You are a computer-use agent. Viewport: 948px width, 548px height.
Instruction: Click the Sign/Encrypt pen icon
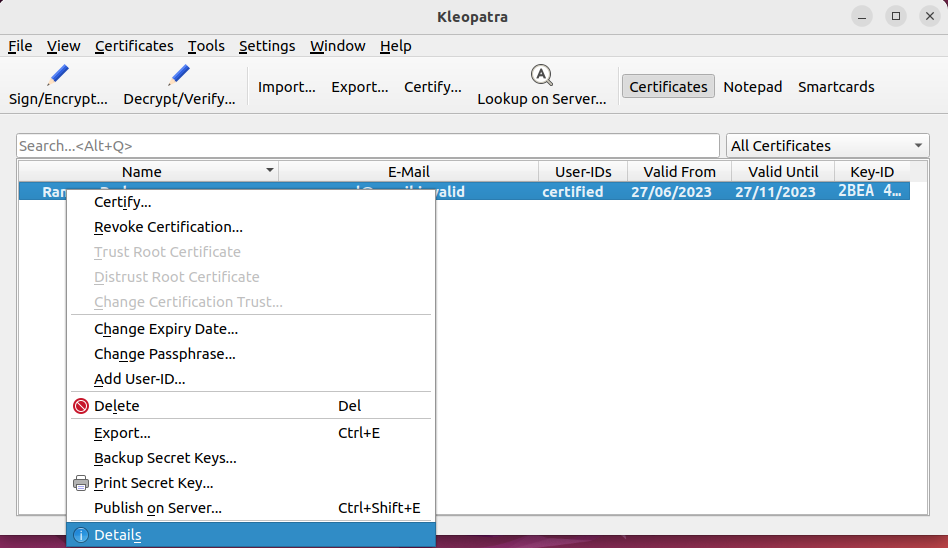(58, 75)
